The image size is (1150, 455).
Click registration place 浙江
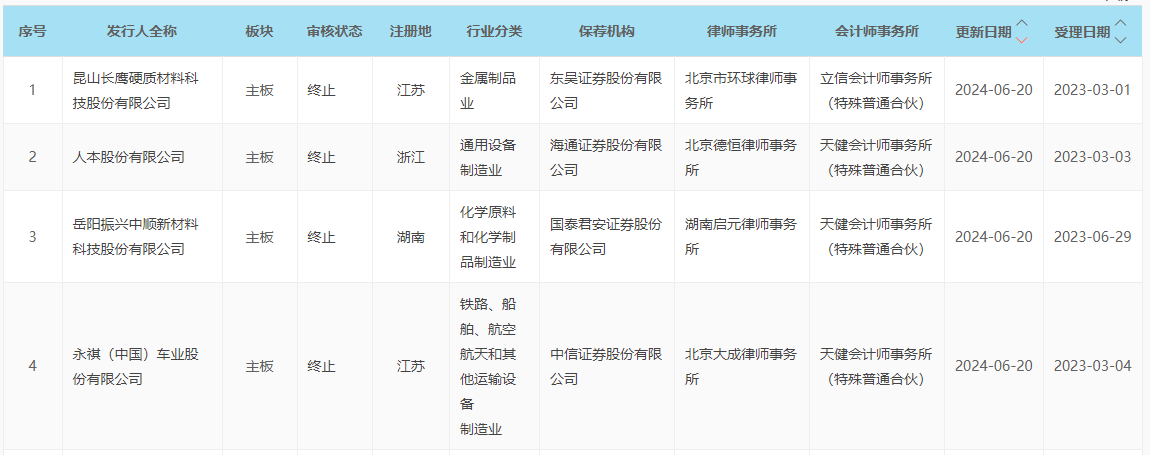point(411,157)
